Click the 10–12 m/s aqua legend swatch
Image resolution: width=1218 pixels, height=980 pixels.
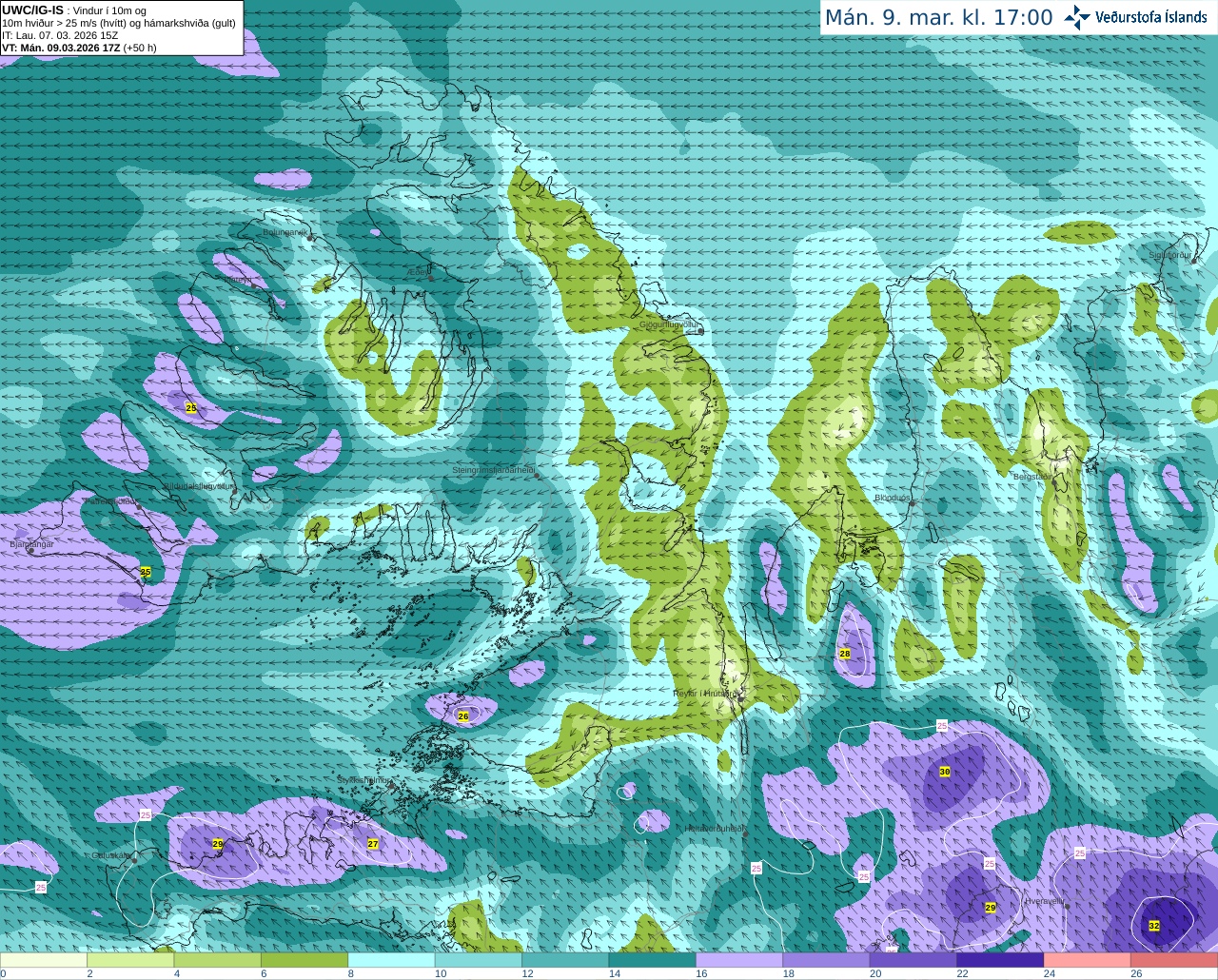[x=479, y=960]
